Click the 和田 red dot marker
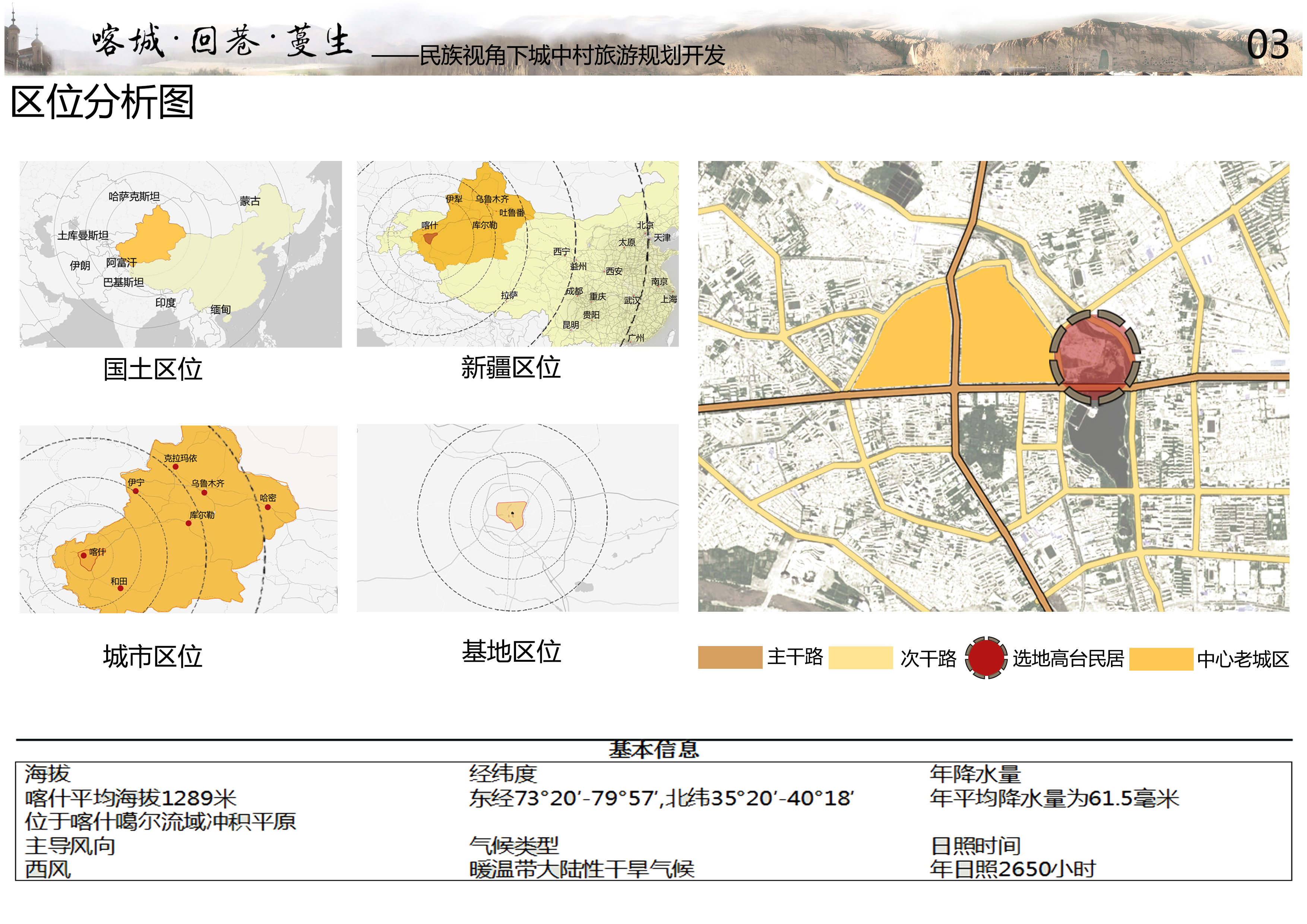Screen dimensions: 1307x924 coord(120,588)
